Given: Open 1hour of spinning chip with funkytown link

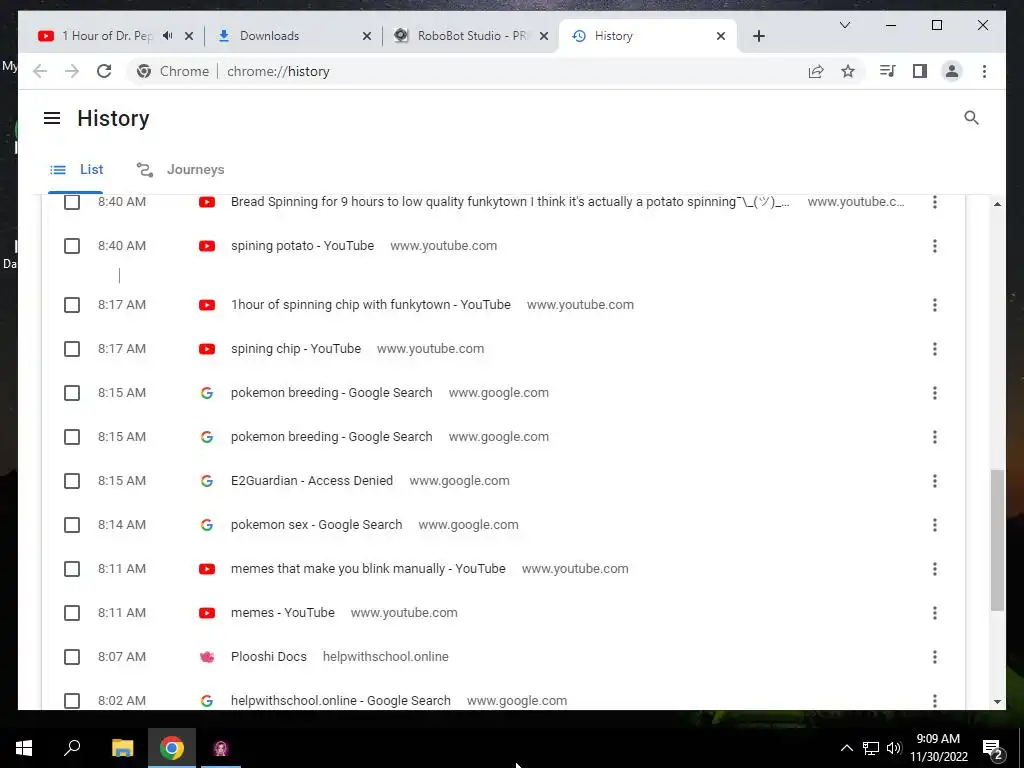Looking at the screenshot, I should click(x=370, y=305).
